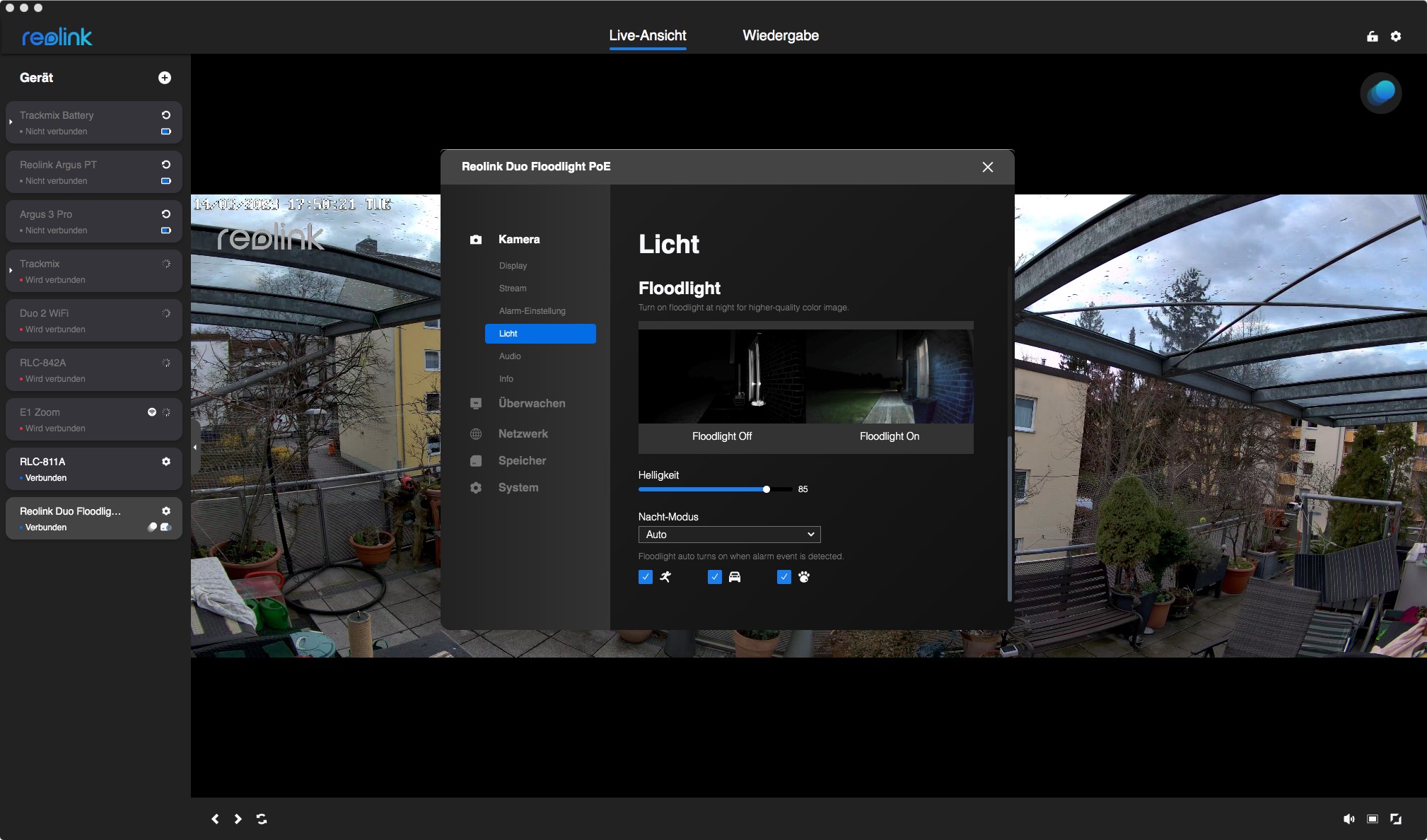Enter fullscreen with bottom-right icon
Screen dimensions: 1427x840
[x=1396, y=819]
